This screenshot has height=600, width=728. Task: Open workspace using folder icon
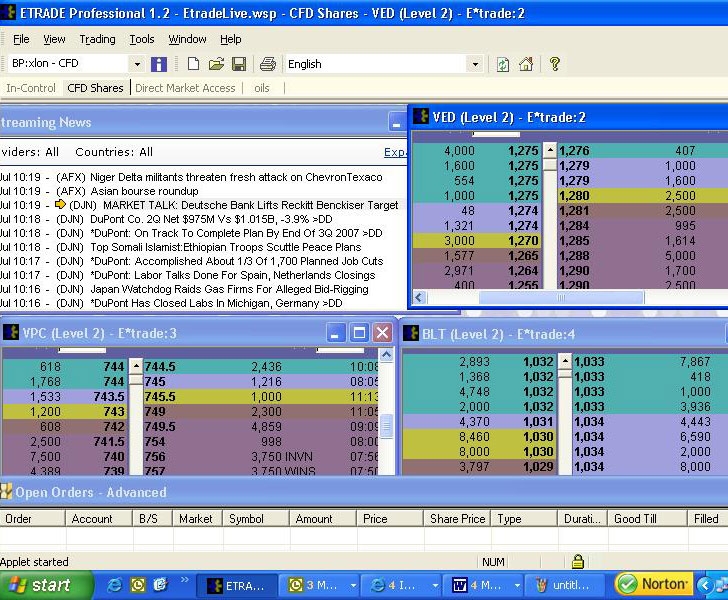point(216,64)
